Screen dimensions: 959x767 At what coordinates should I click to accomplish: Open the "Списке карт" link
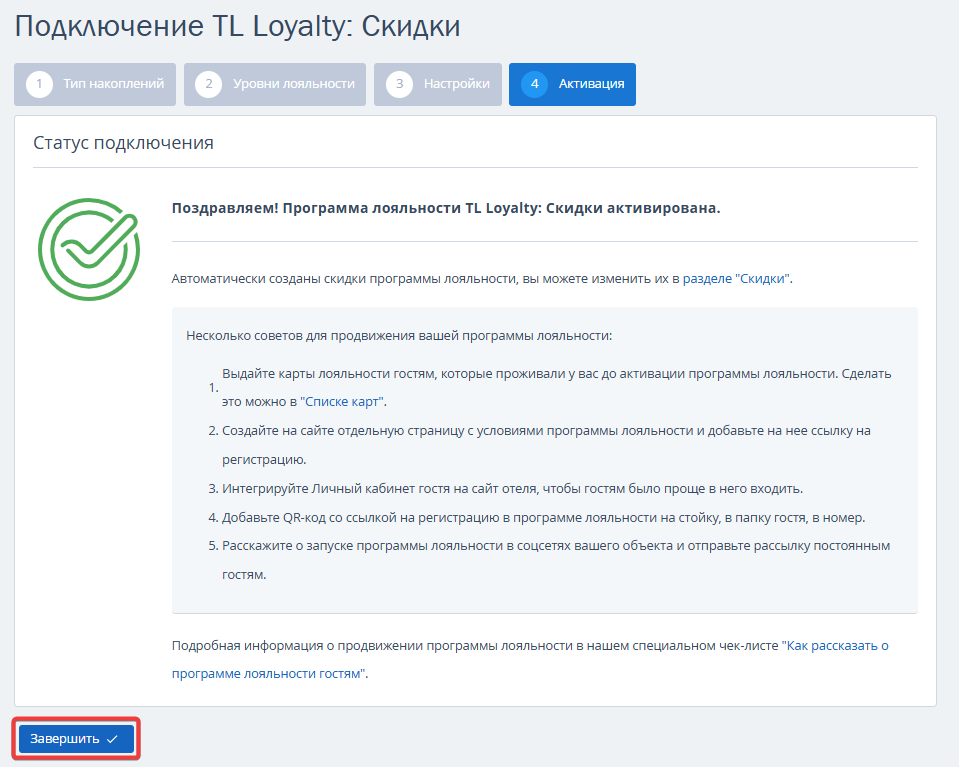click(342, 402)
